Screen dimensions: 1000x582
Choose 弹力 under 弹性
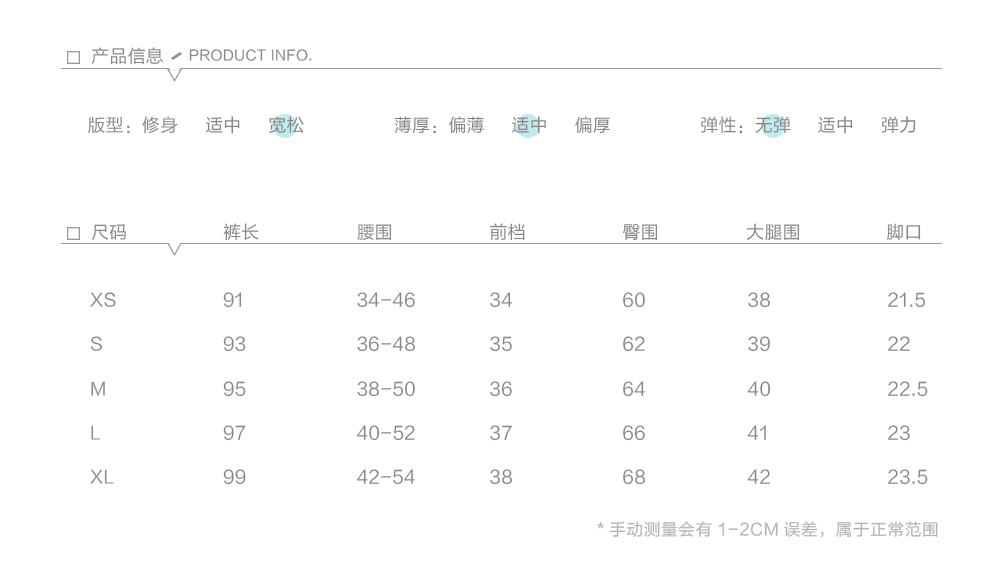tap(899, 125)
